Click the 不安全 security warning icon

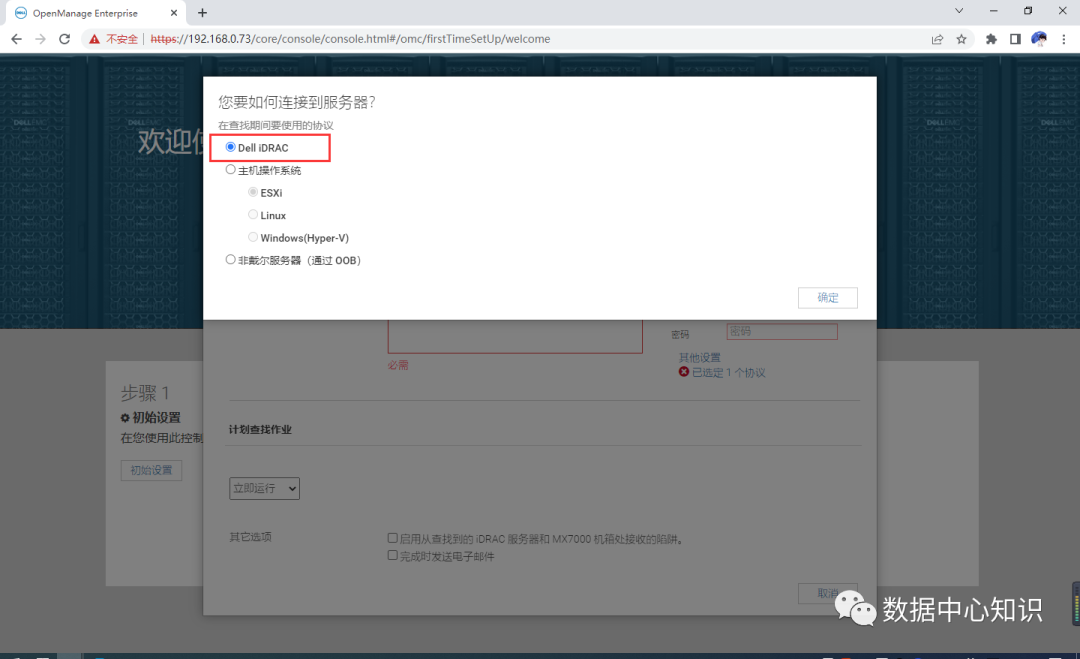tap(94, 39)
